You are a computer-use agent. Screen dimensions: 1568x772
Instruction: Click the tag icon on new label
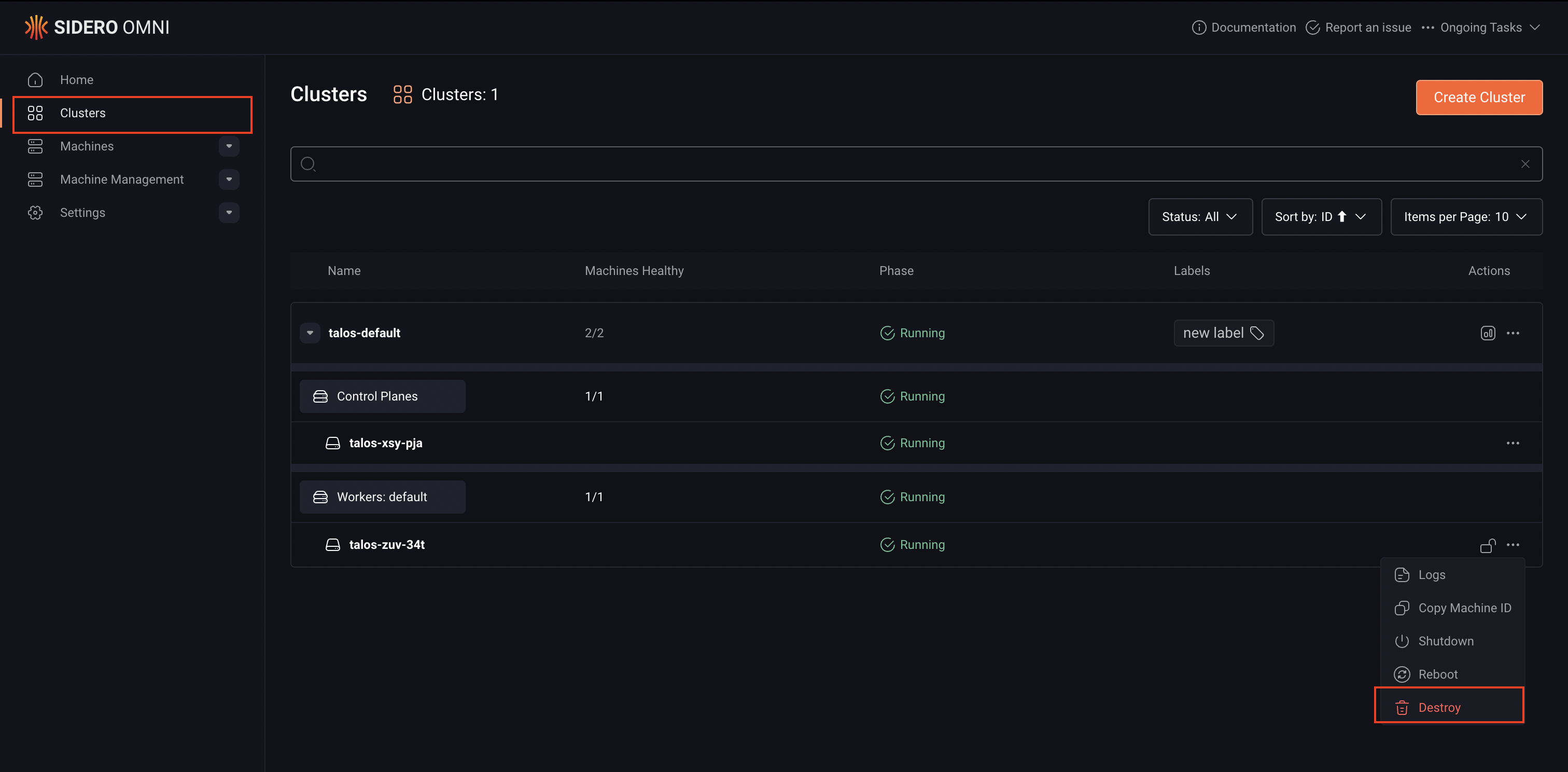1257,333
